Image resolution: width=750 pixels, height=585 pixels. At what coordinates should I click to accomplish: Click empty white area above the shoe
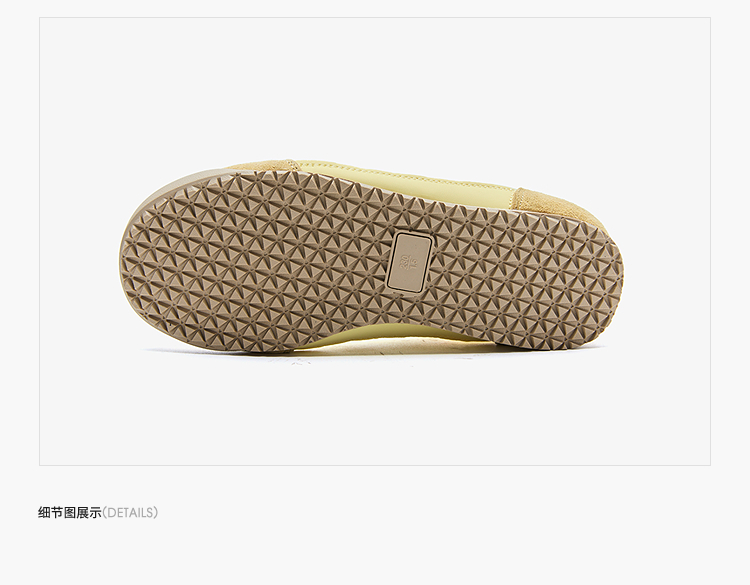point(375,86)
